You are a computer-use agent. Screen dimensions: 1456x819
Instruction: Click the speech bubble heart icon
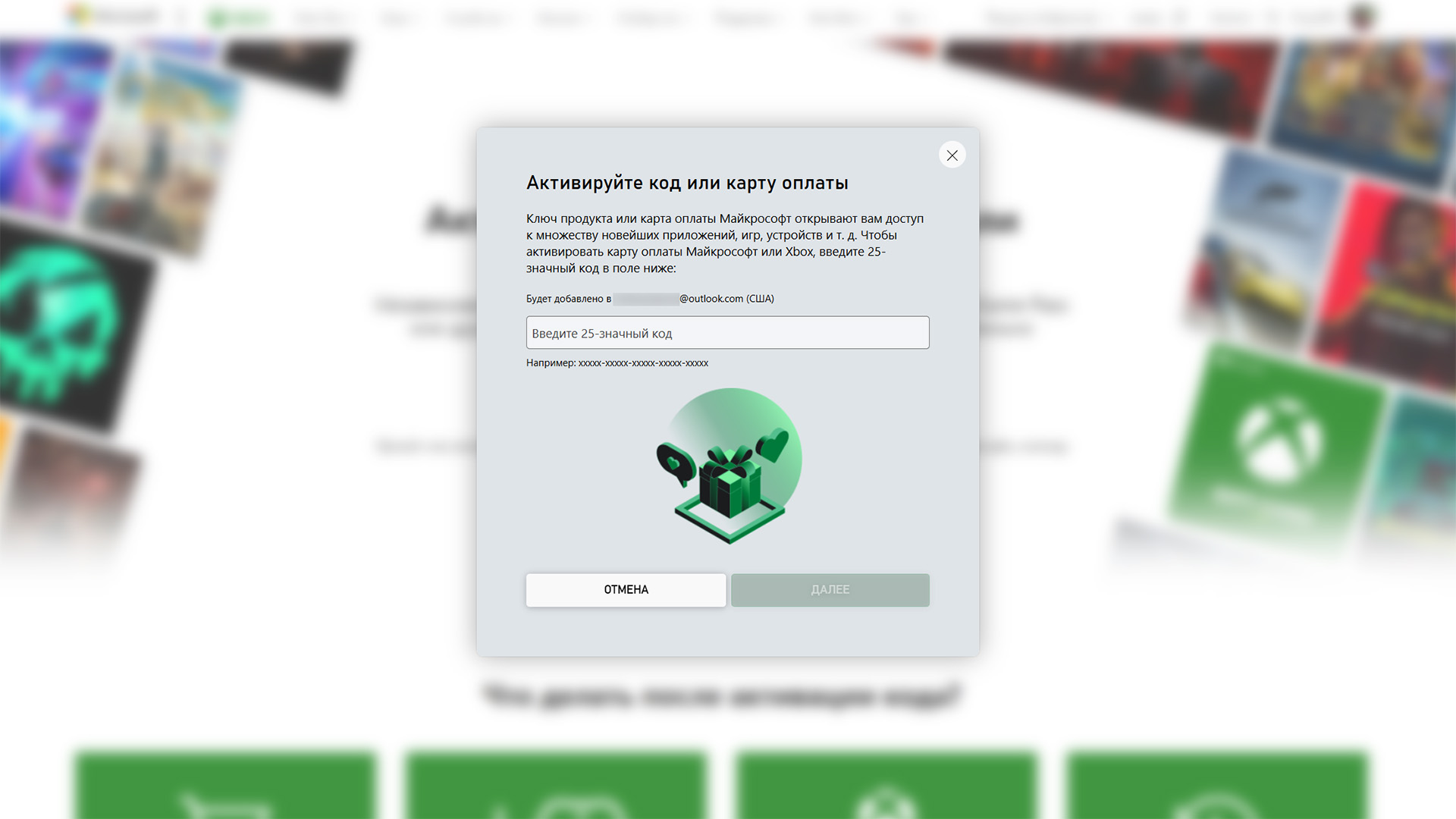(675, 464)
